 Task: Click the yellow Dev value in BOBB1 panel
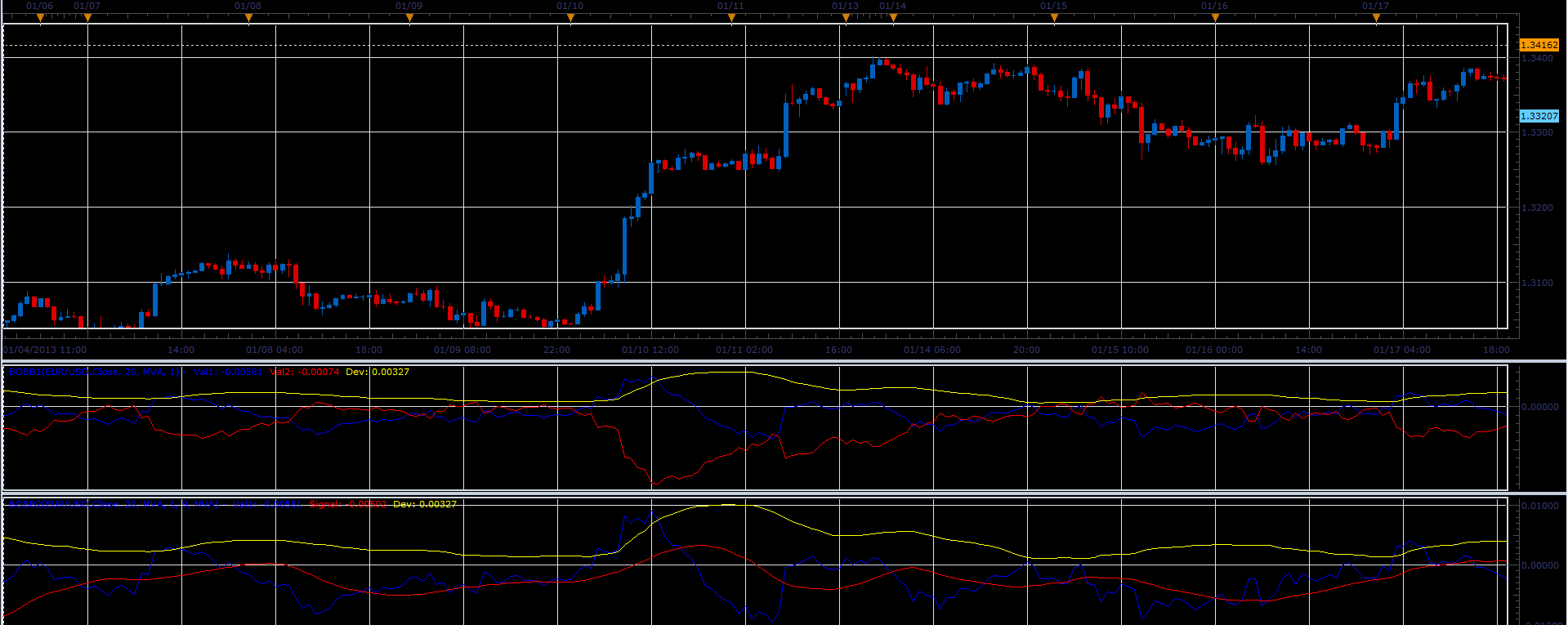click(x=377, y=372)
